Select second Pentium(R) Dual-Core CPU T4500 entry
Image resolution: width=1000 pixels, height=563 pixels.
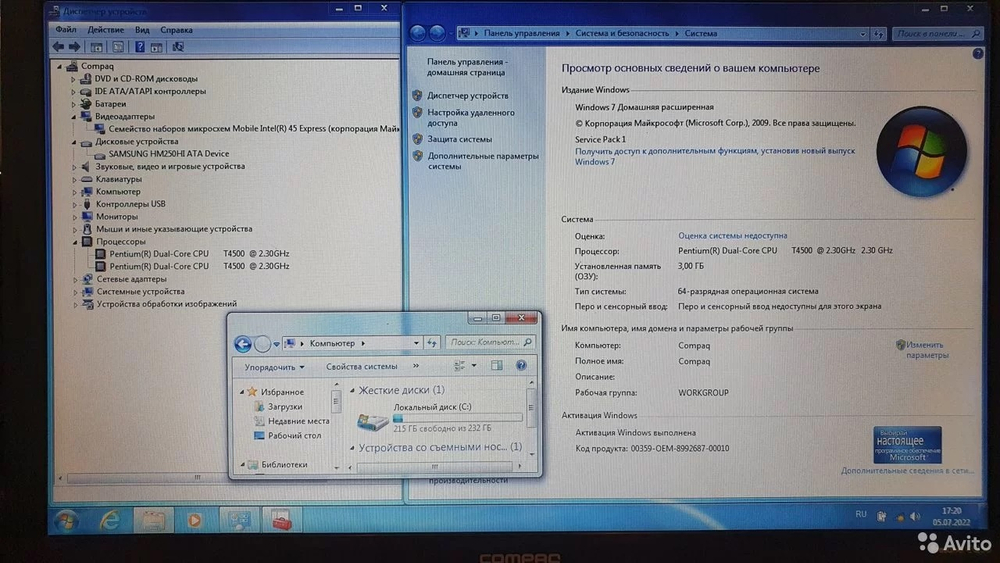[199, 267]
